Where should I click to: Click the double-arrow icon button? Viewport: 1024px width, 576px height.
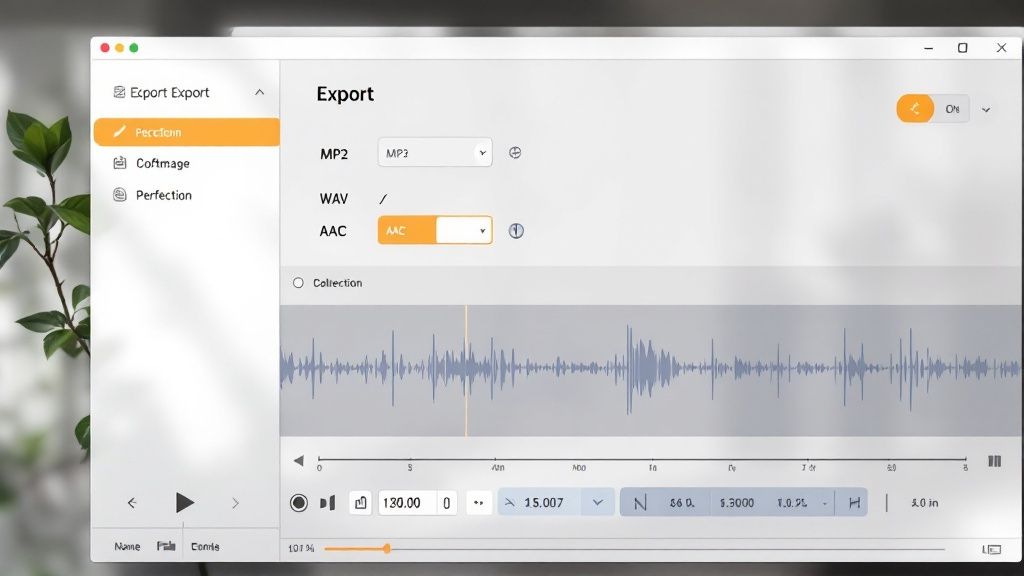pyautogui.click(x=479, y=503)
